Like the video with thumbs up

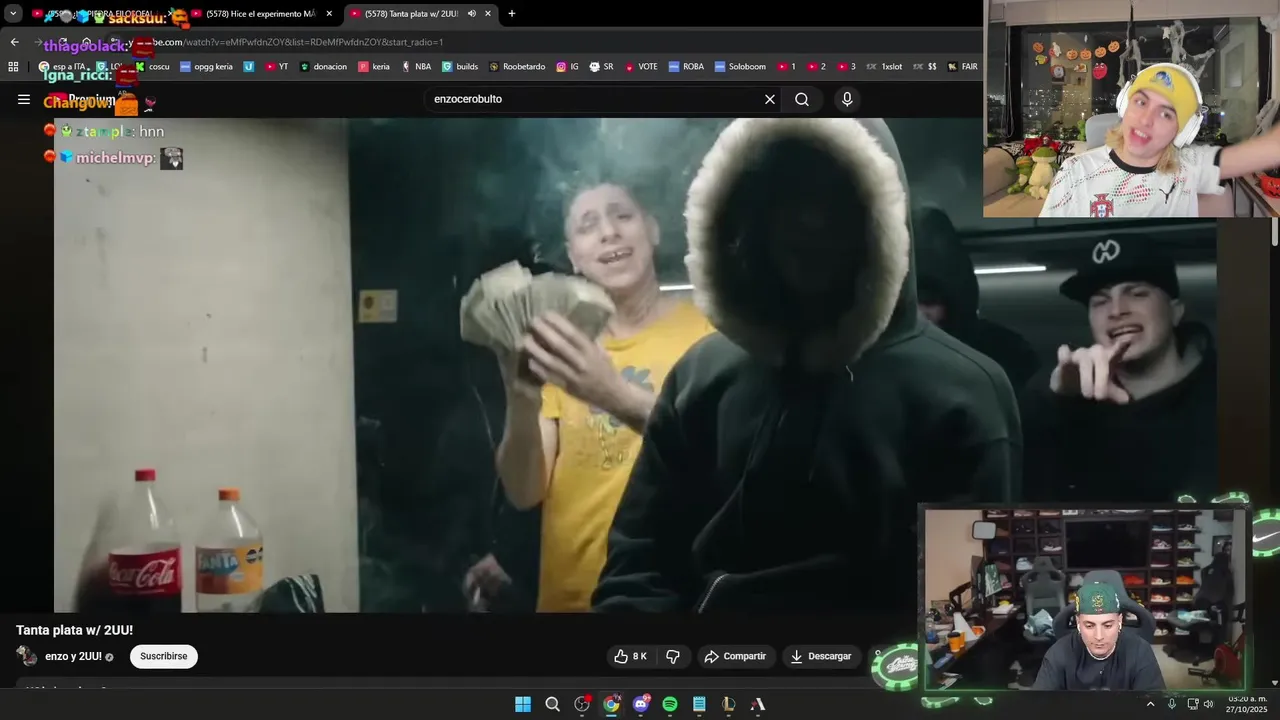631,656
